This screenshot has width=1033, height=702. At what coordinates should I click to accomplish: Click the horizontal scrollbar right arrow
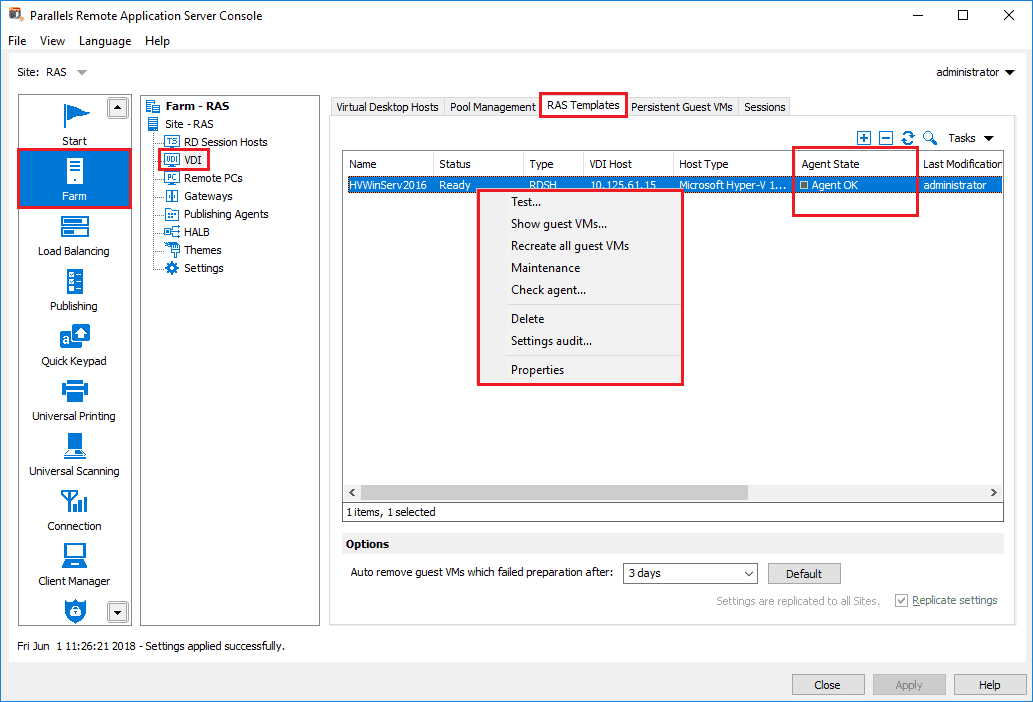click(993, 493)
